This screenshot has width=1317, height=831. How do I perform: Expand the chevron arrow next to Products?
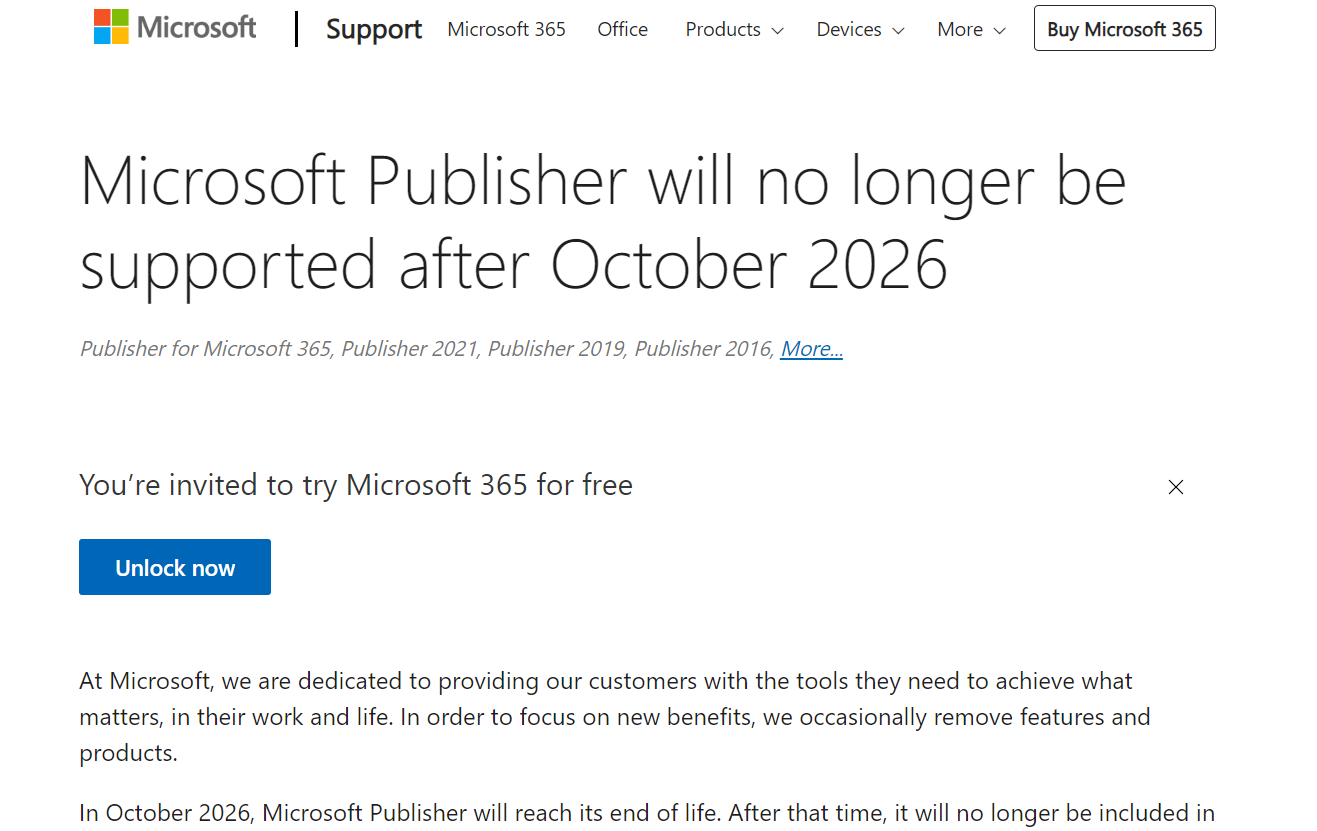(779, 30)
